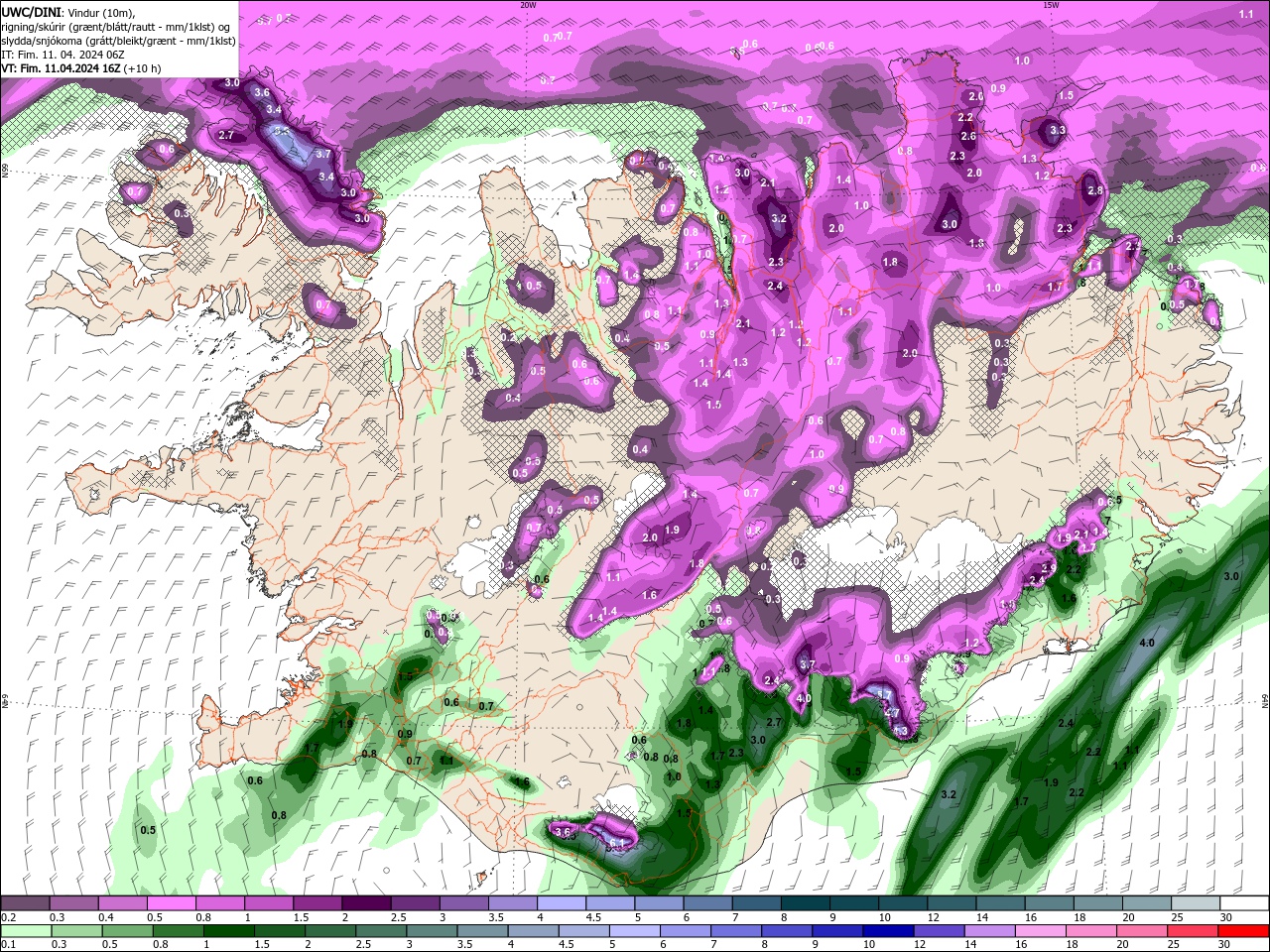Pick snow legend swatch between 4.5 and 5
The image size is (1270, 952).
point(611,903)
